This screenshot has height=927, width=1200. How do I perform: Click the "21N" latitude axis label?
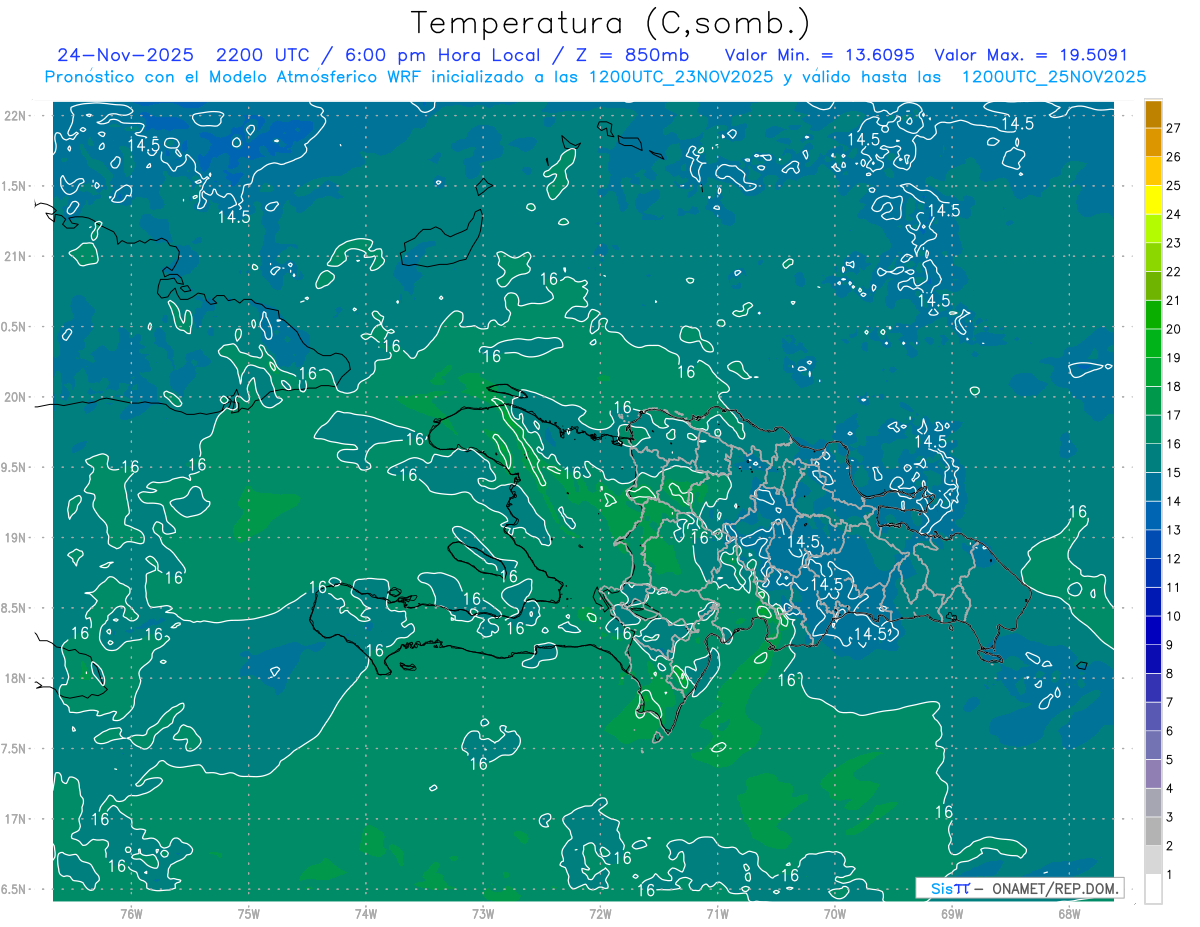16,256
